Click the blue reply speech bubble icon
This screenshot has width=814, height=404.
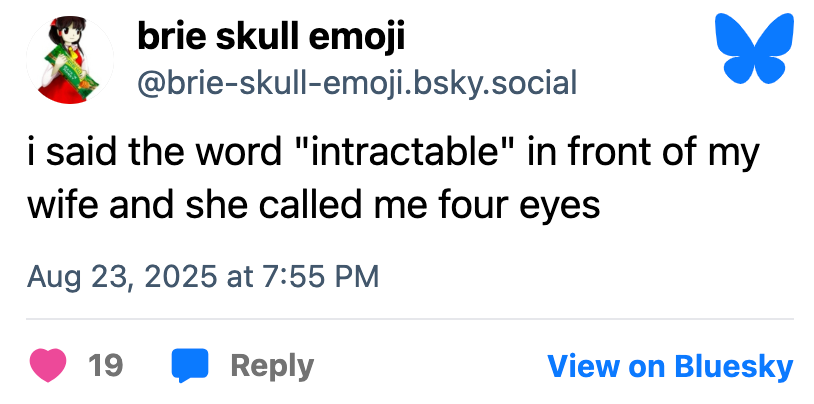(189, 365)
